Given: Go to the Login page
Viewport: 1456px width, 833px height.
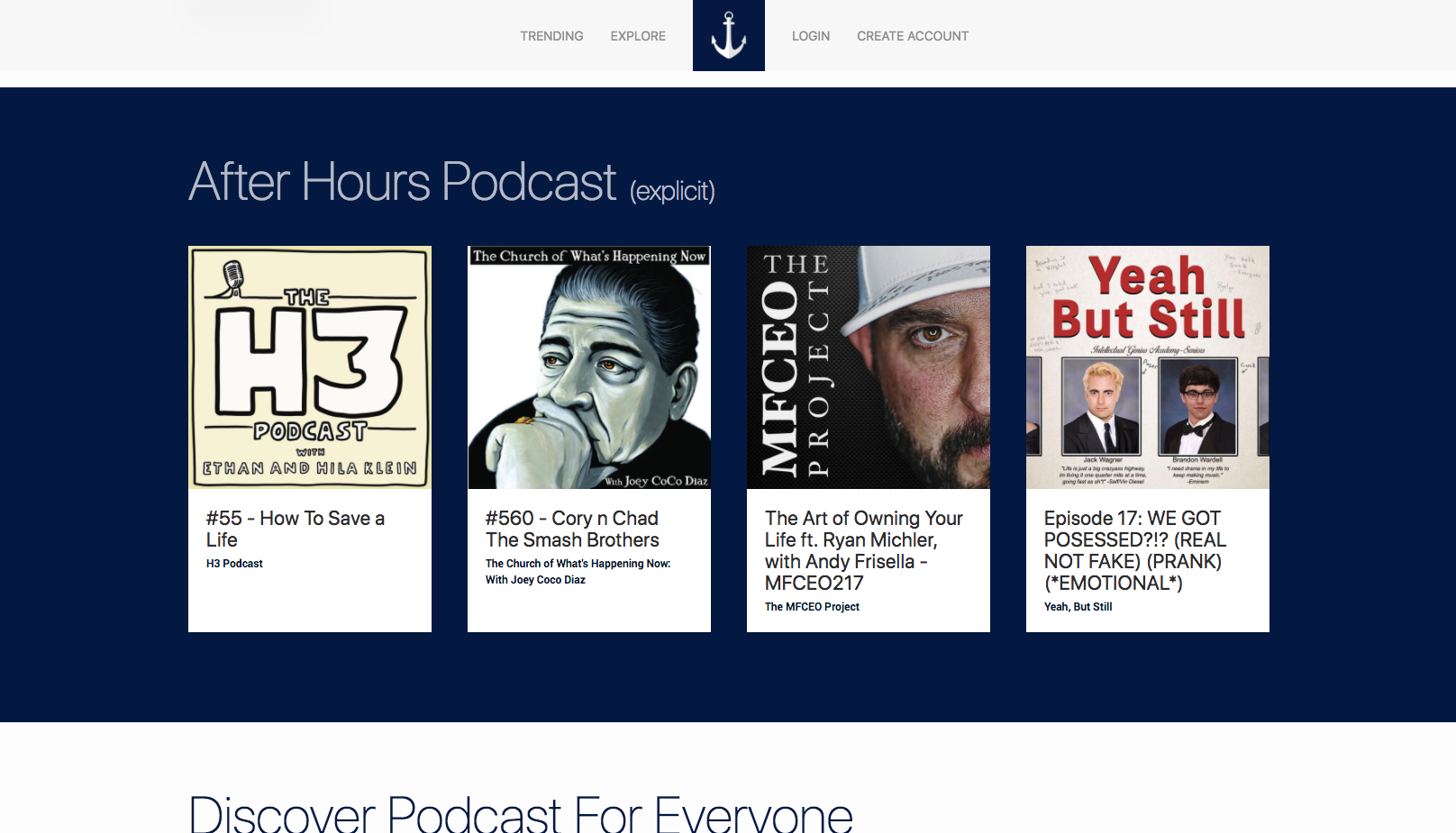Looking at the screenshot, I should pyautogui.click(x=811, y=36).
